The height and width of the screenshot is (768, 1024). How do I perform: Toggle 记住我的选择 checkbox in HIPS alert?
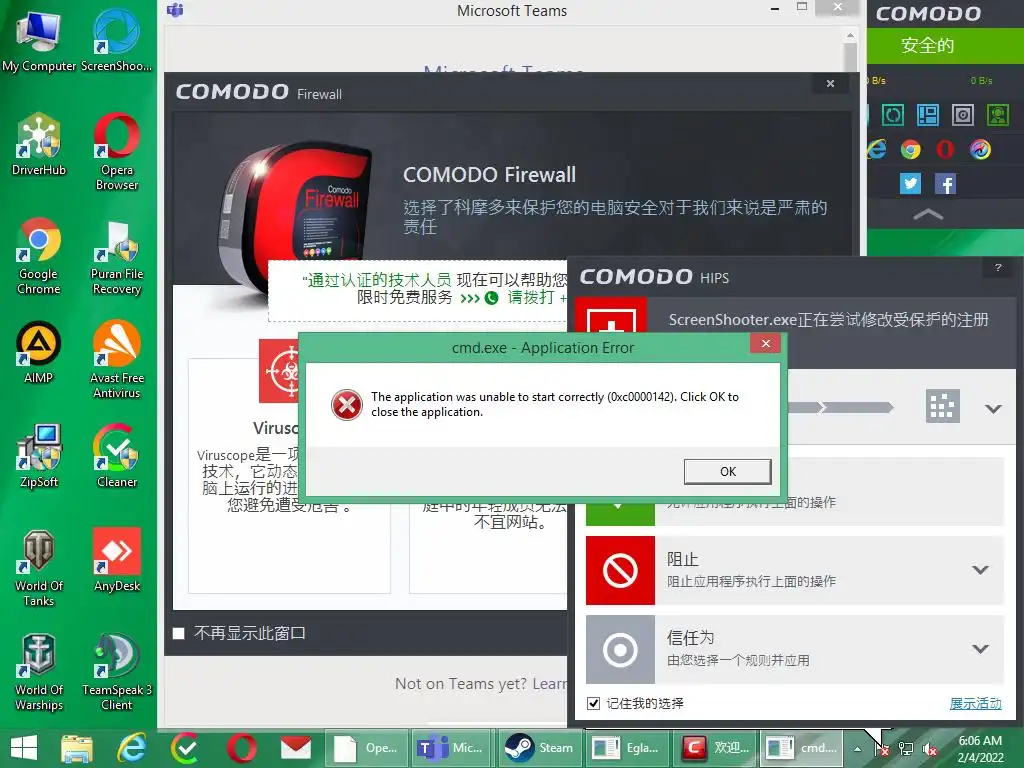(593, 703)
